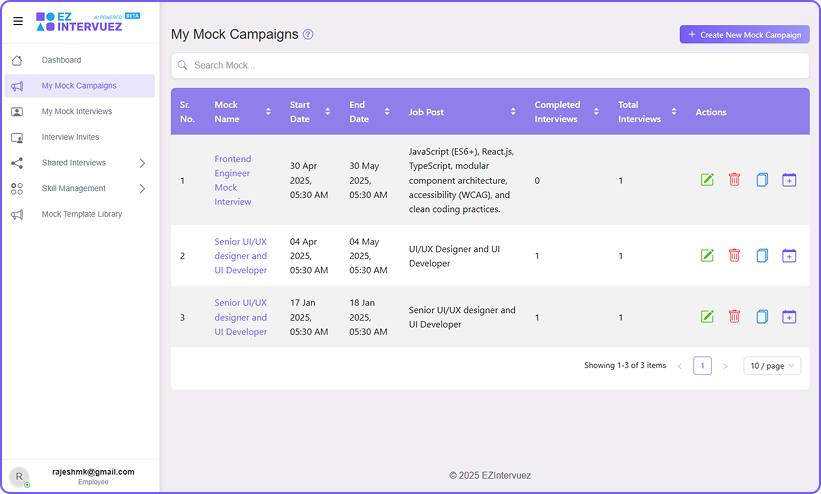Click the My Mock Interviews sidebar icon
This screenshot has width=821, height=494.
[x=17, y=112]
